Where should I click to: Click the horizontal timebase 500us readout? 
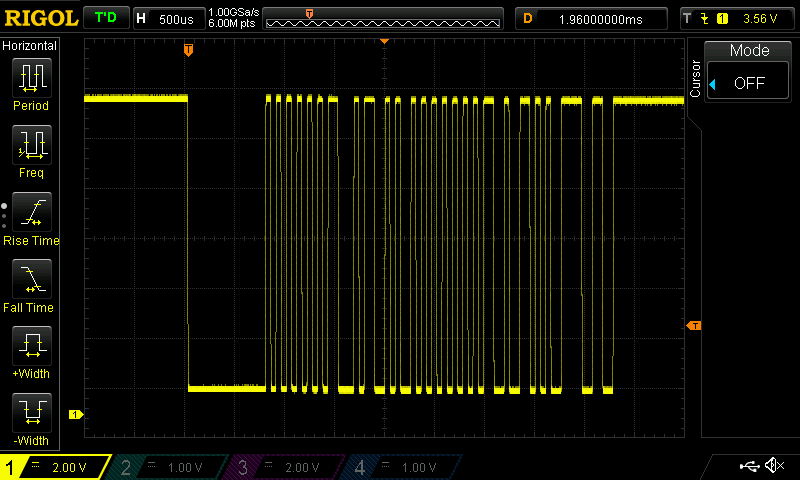(x=176, y=19)
